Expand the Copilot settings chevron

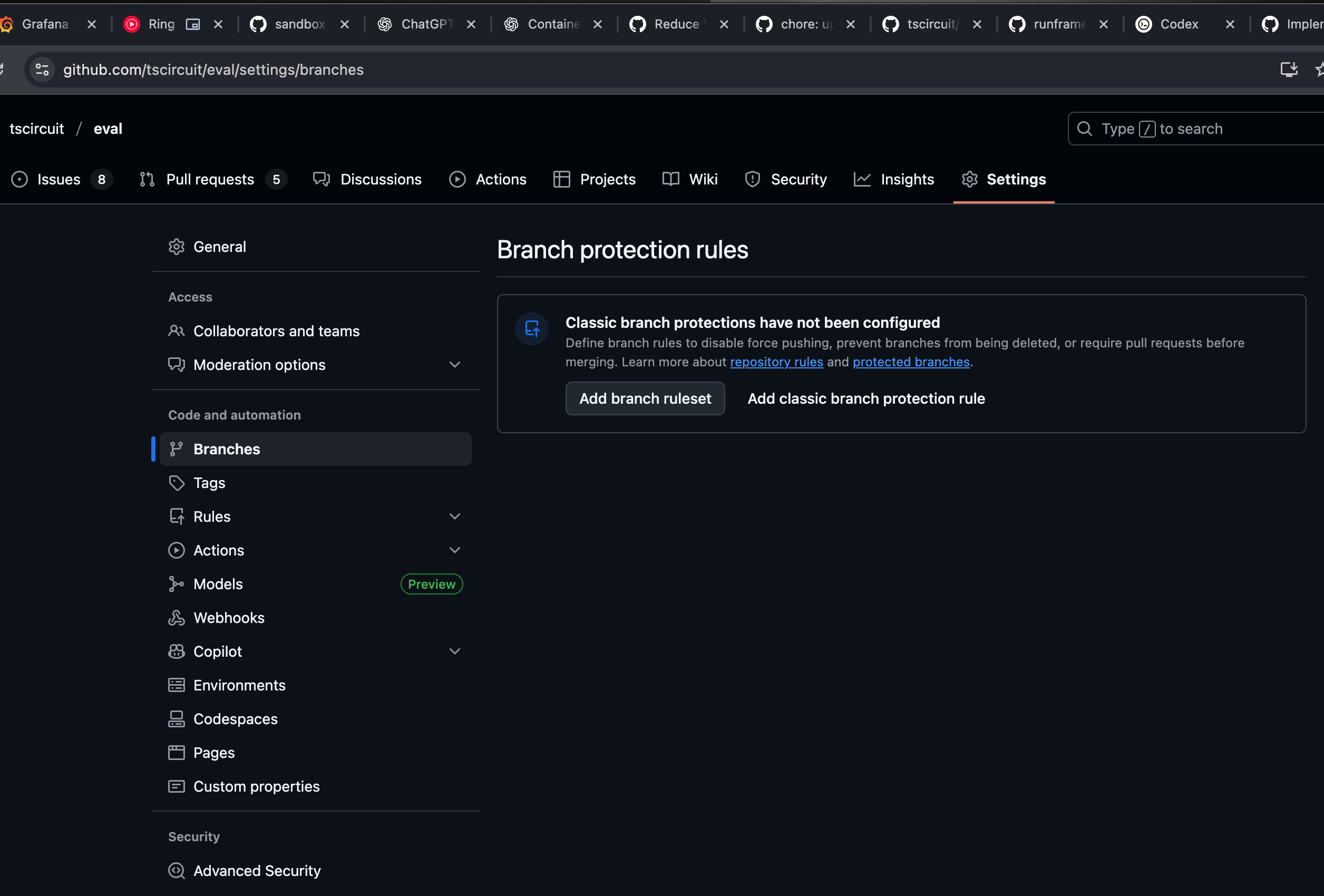(454, 651)
